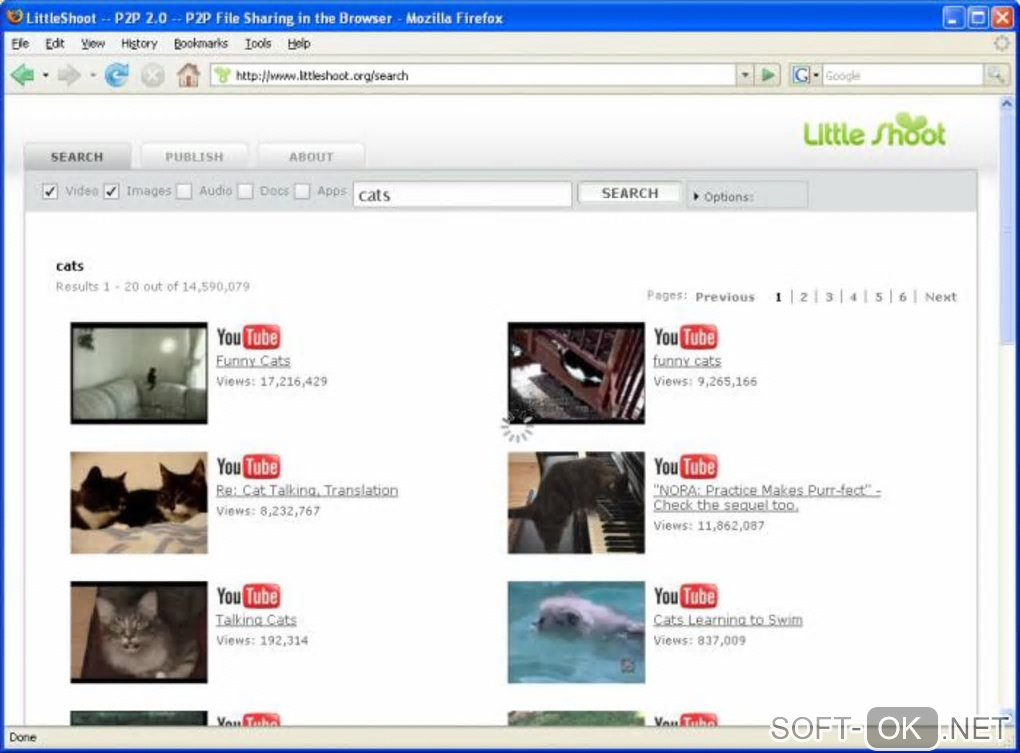Open the Tools menu

click(258, 44)
